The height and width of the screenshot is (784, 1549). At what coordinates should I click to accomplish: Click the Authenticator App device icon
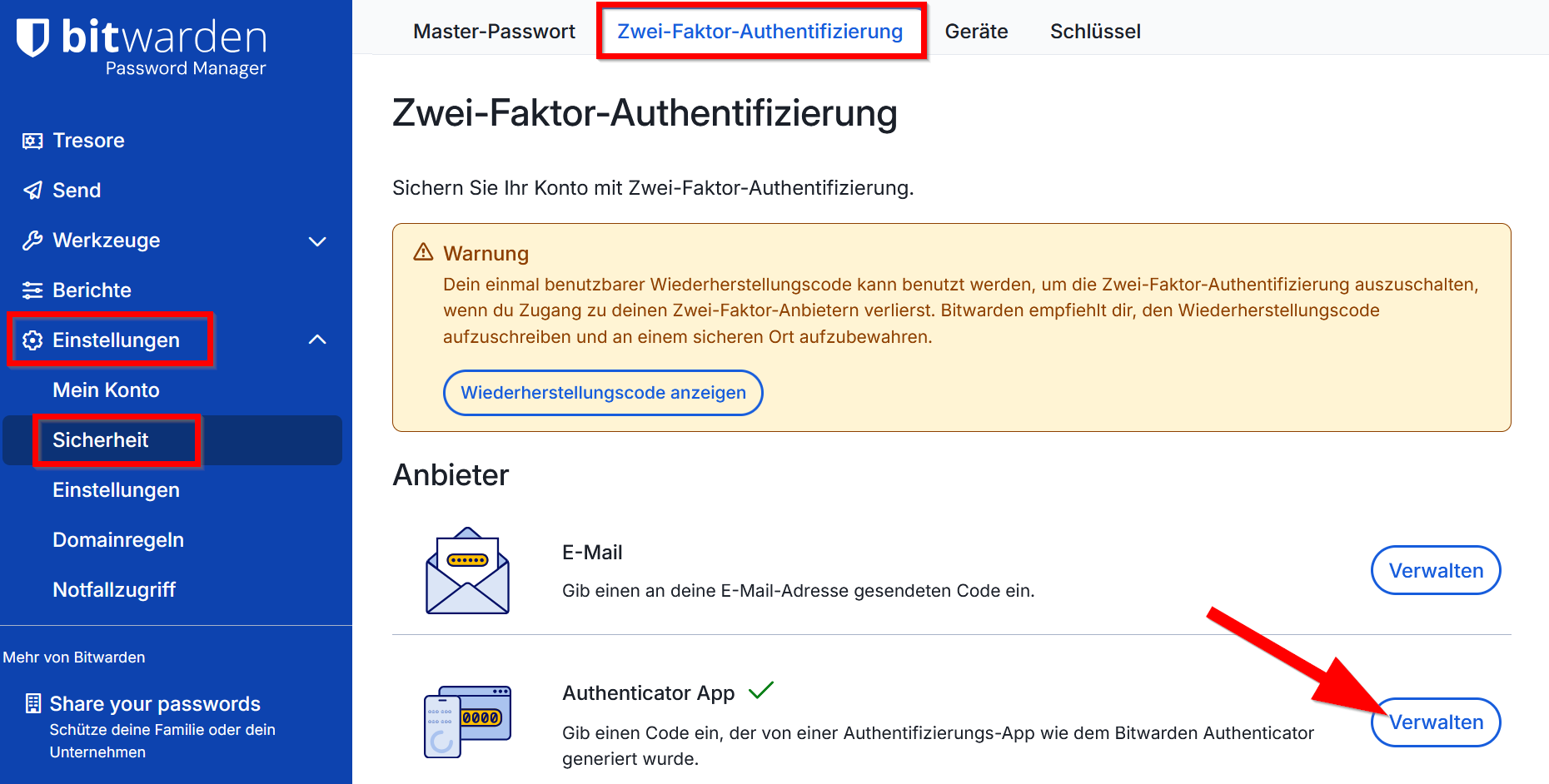(467, 721)
